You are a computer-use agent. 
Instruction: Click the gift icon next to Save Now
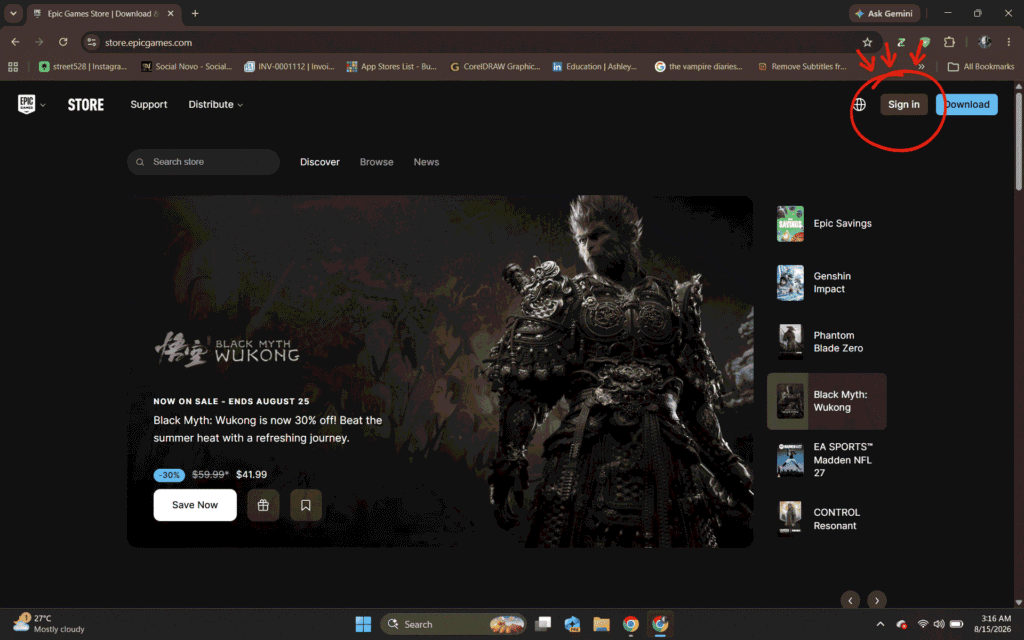pyautogui.click(x=263, y=505)
